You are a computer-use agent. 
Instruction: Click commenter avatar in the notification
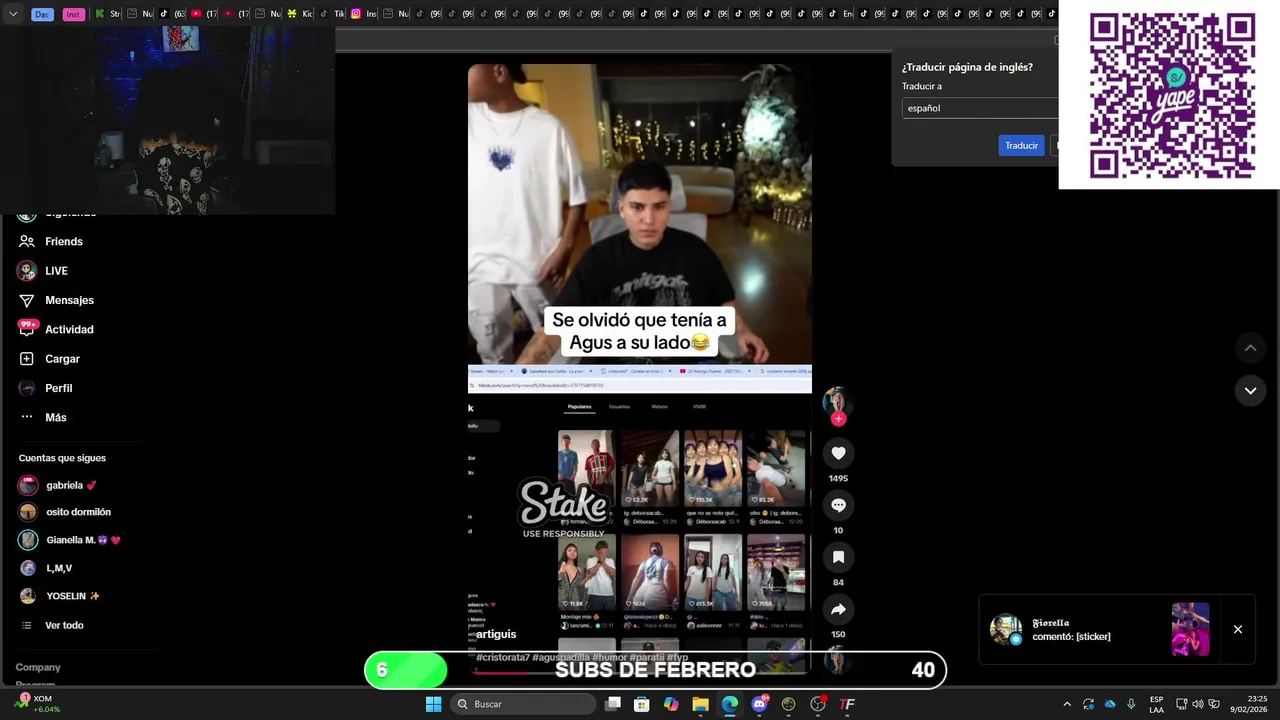click(x=1006, y=629)
